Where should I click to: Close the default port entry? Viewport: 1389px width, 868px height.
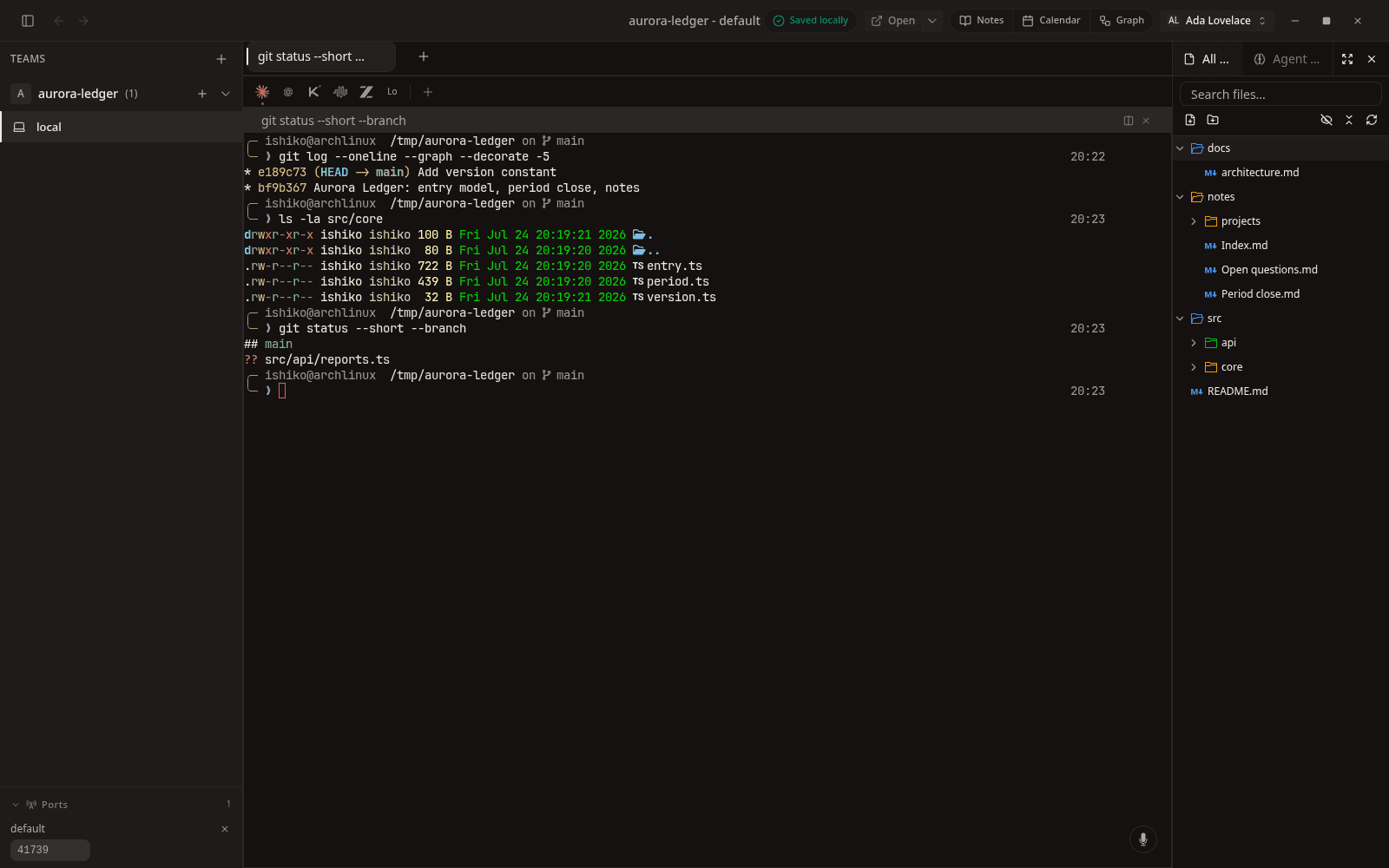pyautogui.click(x=225, y=829)
